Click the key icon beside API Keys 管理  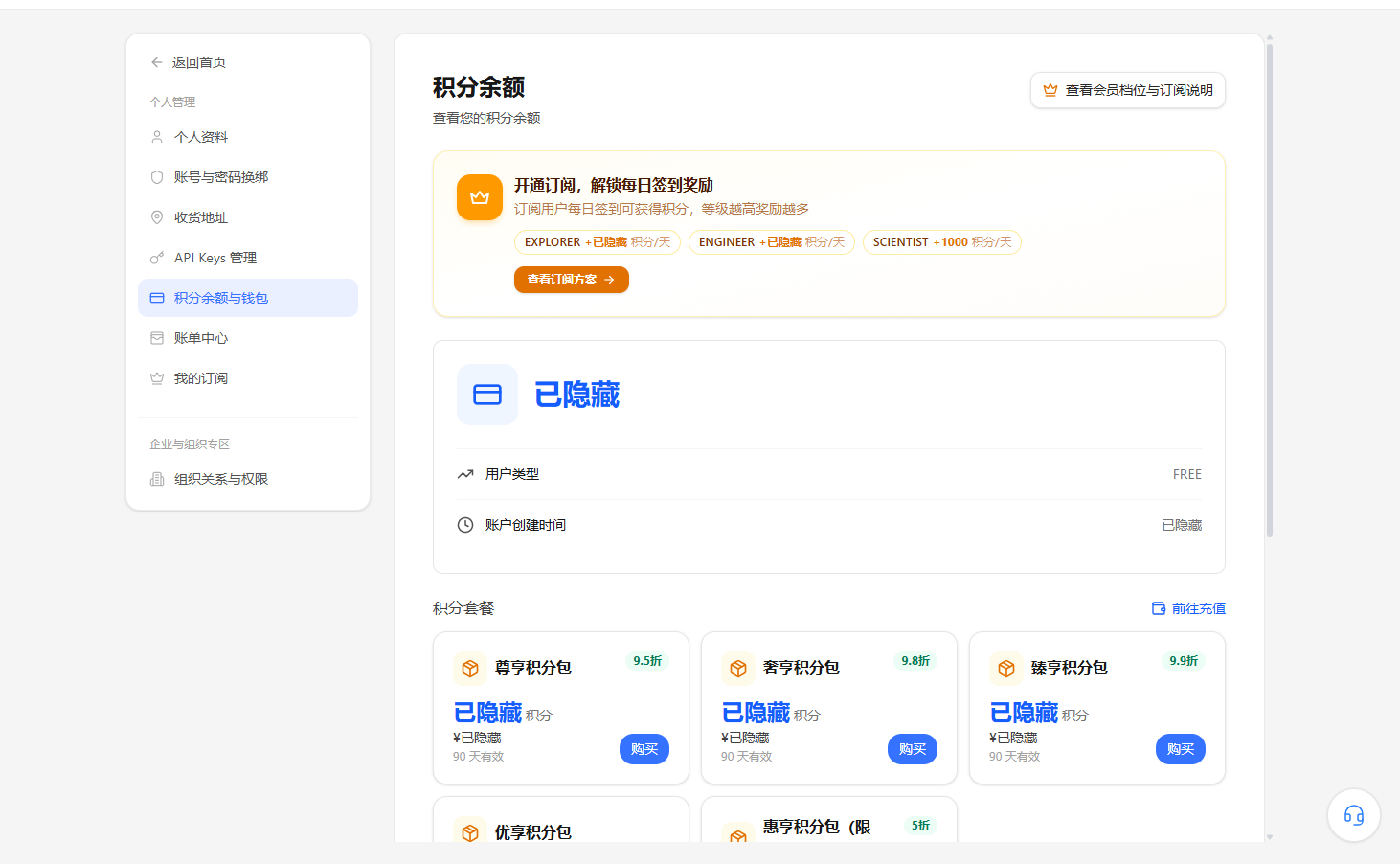[x=157, y=258]
